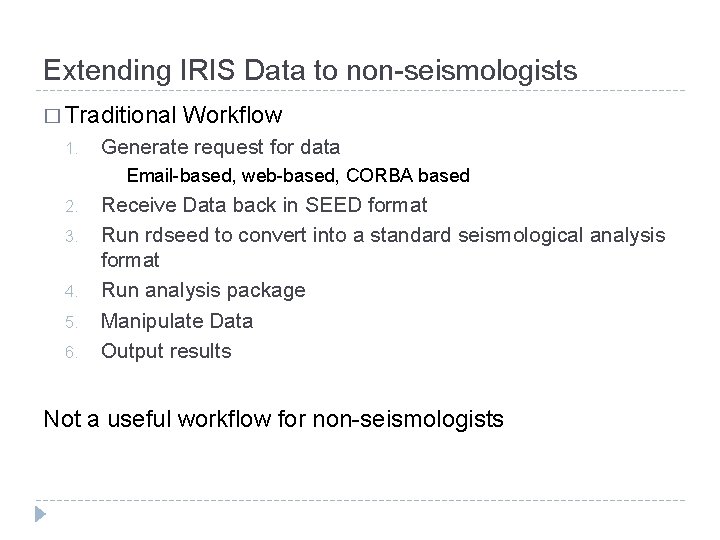Click list number 6
This screenshot has width=720, height=540.
[x=71, y=353]
